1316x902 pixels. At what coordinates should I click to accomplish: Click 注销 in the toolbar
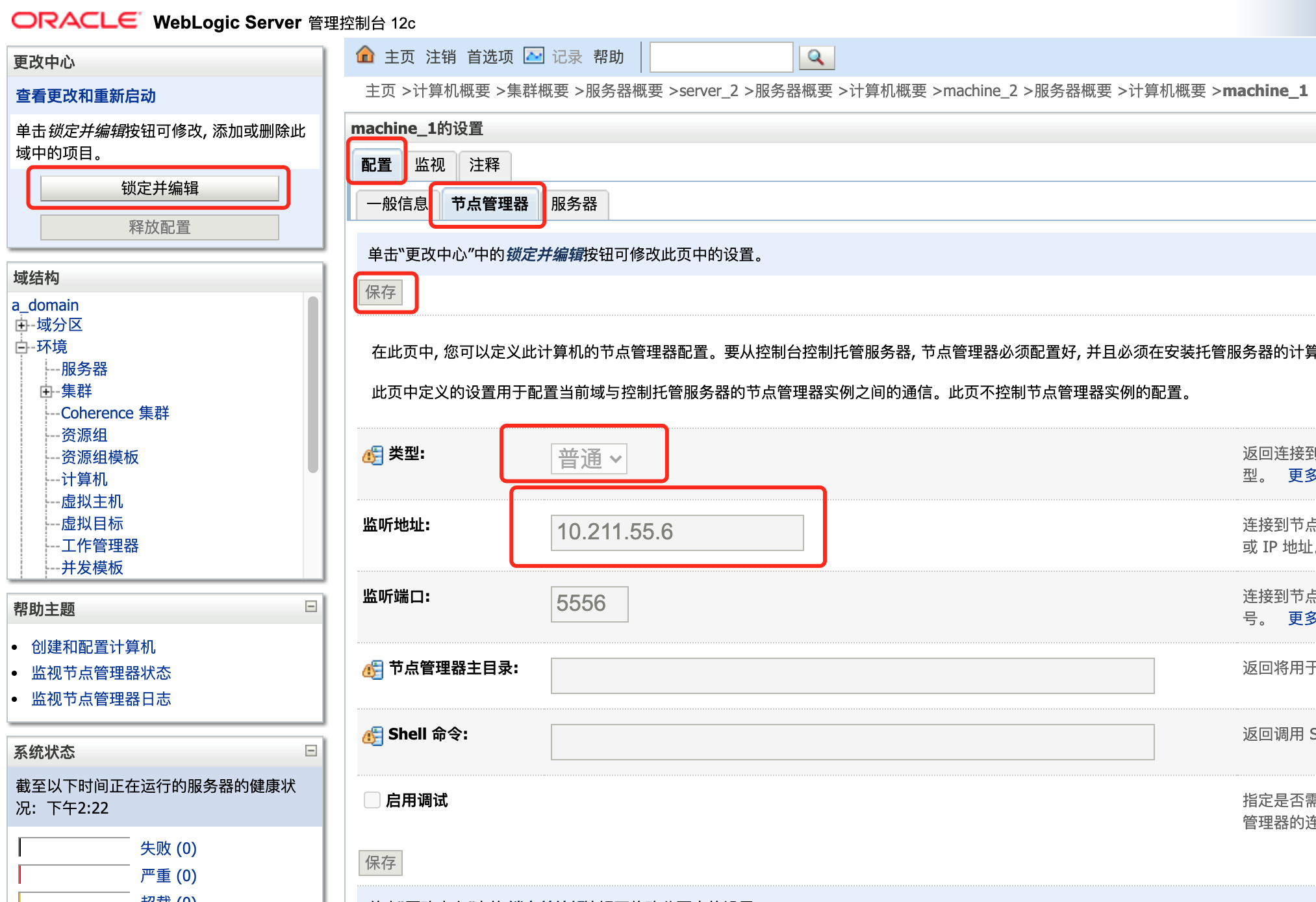(x=441, y=57)
